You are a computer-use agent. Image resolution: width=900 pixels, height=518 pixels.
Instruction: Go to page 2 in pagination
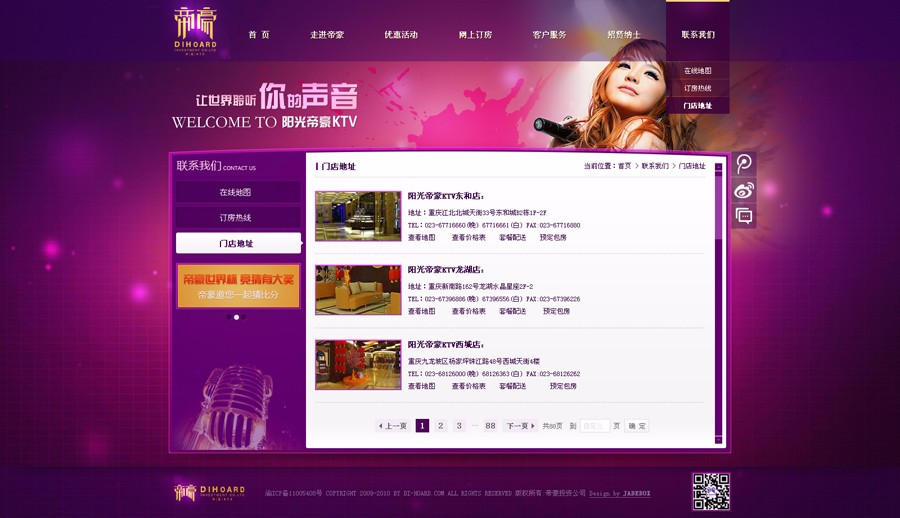(440, 426)
